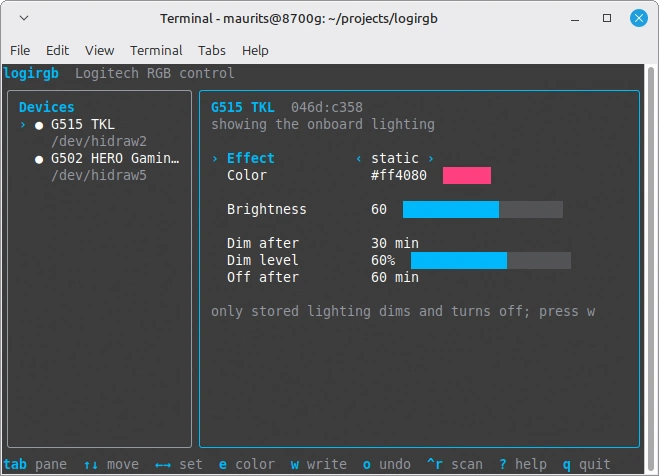Click the Dim level slider bar

click(490, 260)
